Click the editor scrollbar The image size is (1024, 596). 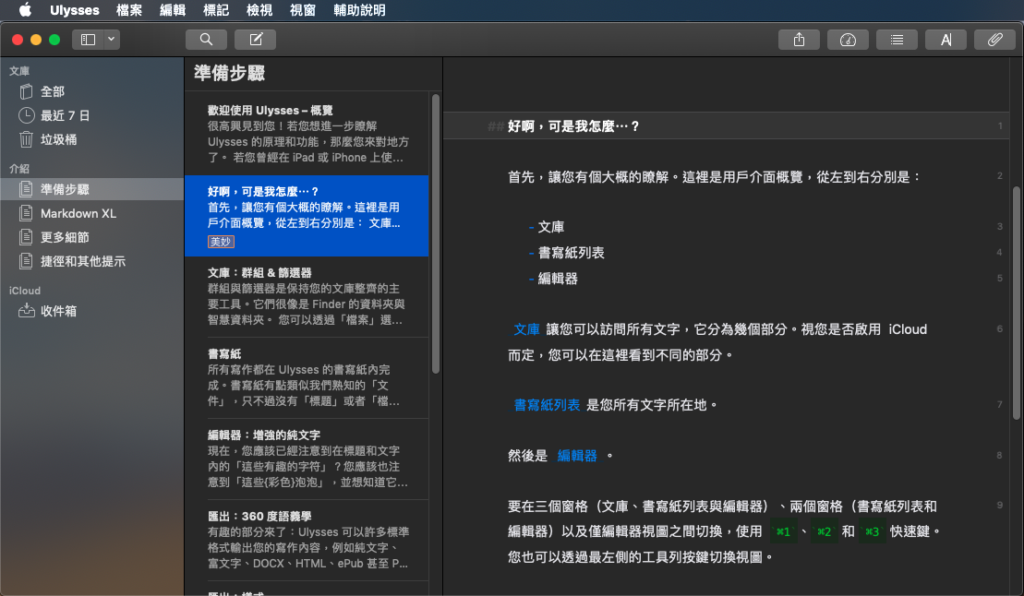point(1016,302)
